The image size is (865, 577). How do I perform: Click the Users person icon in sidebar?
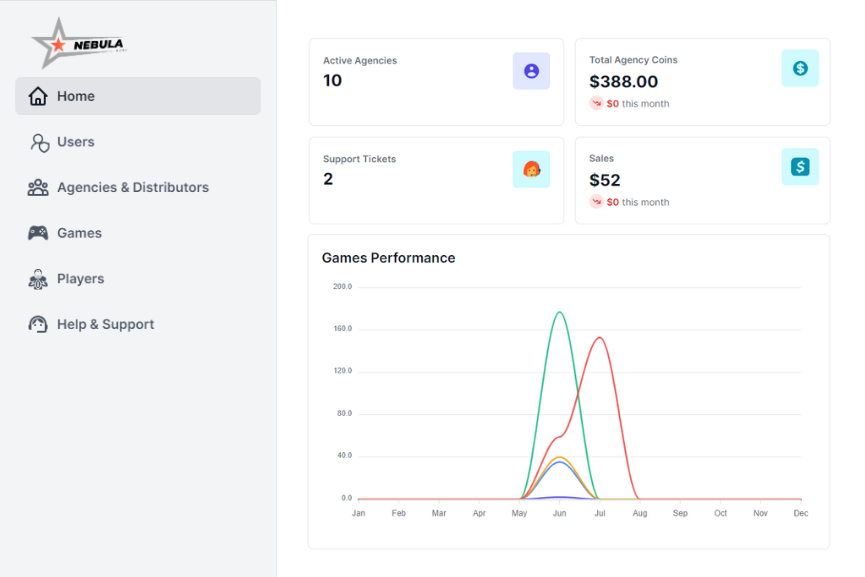pyautogui.click(x=39, y=142)
